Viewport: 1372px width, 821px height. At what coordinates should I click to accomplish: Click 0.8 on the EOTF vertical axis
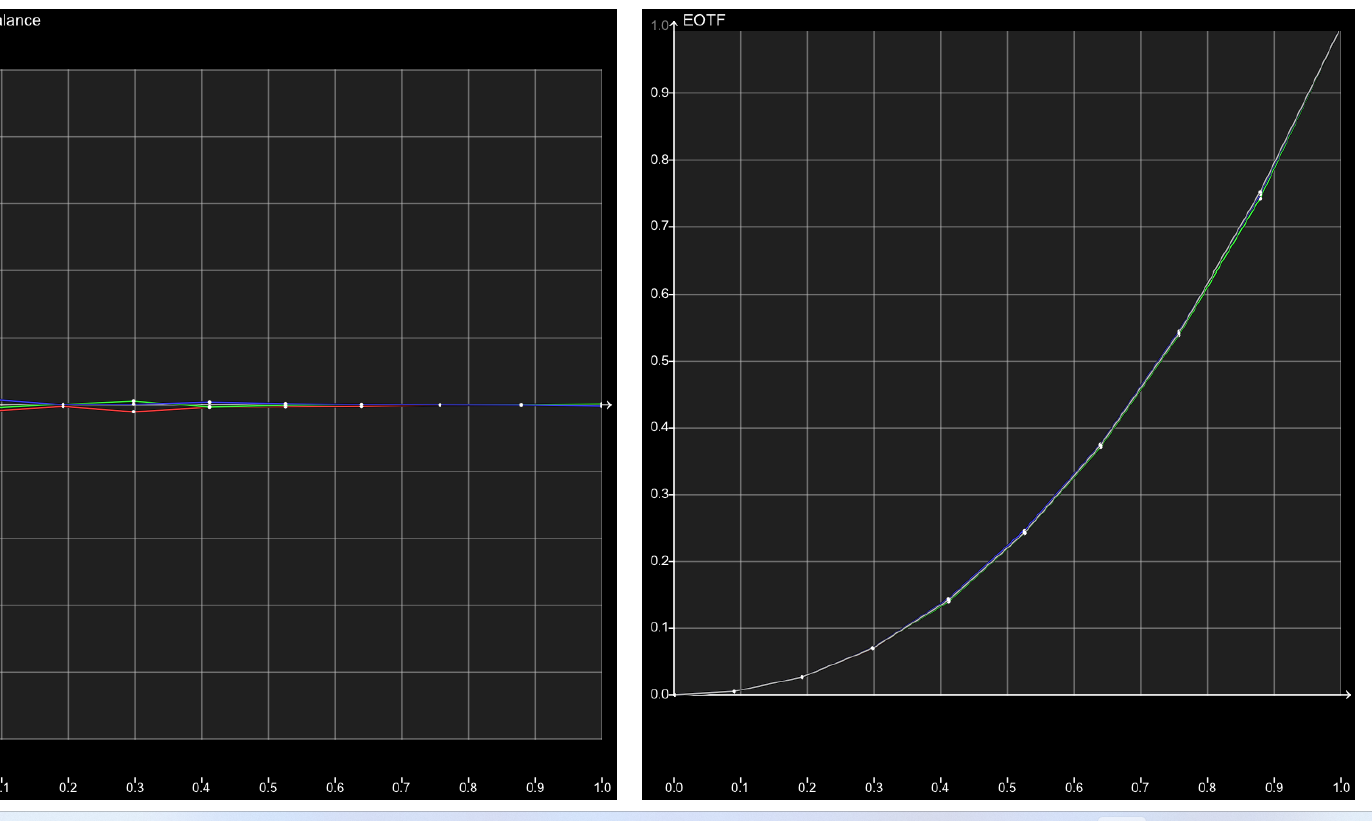click(659, 160)
